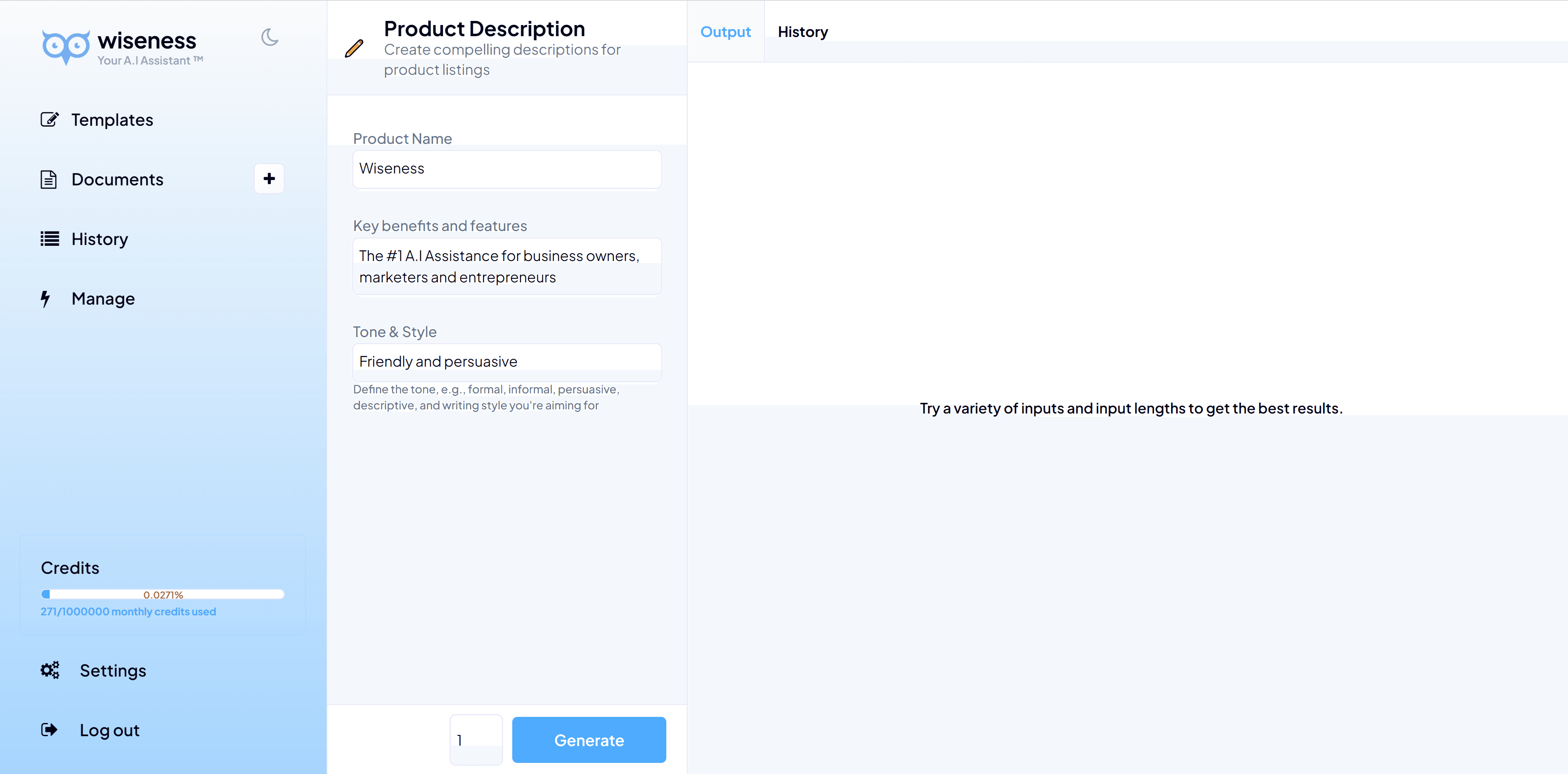Click the Key benefits and features textarea
1568x774 pixels.
pyautogui.click(x=507, y=266)
